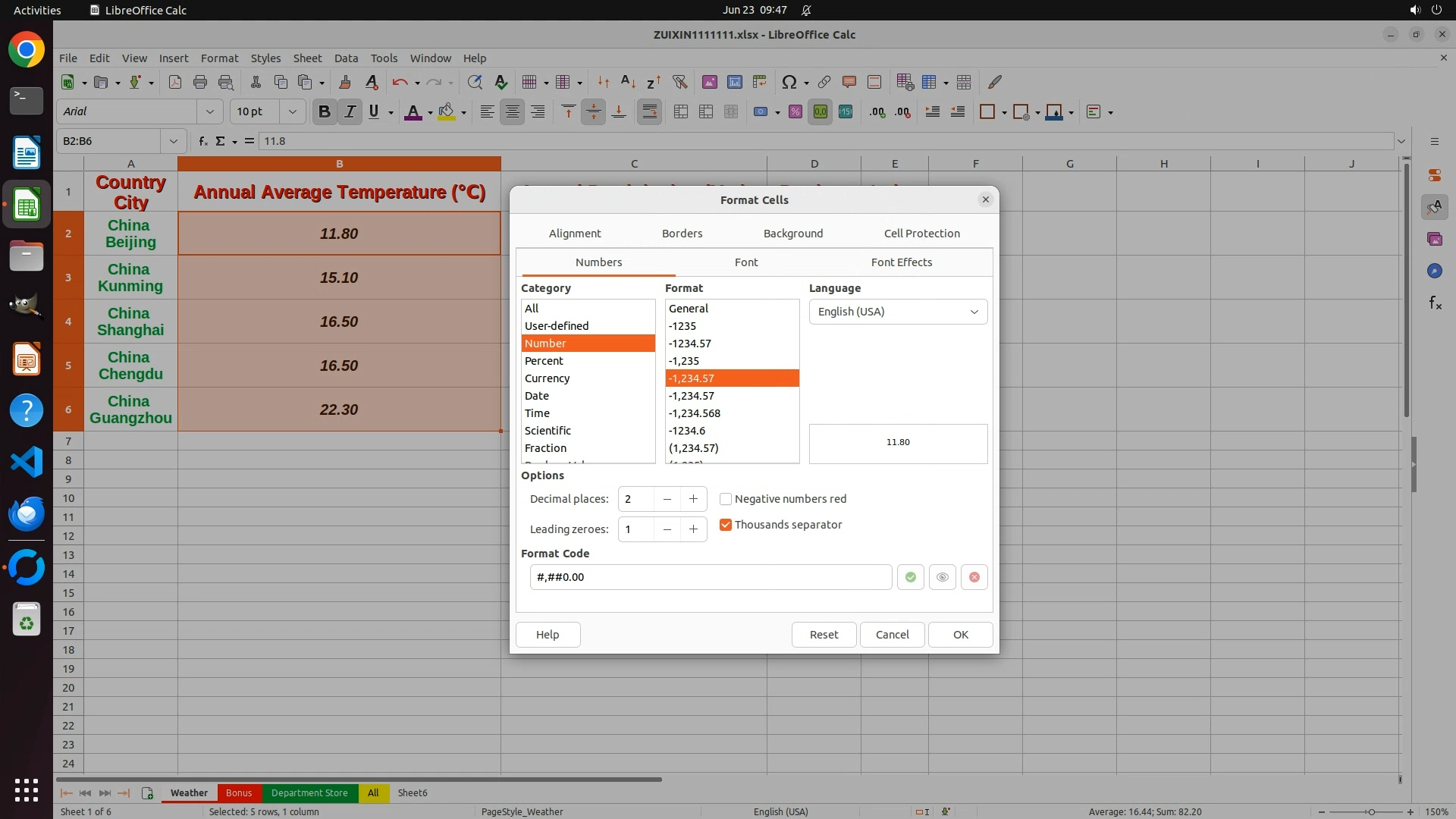This screenshot has height=819, width=1456.
Task: Click the red delete icon beside Format Code
Action: pyautogui.click(x=974, y=577)
